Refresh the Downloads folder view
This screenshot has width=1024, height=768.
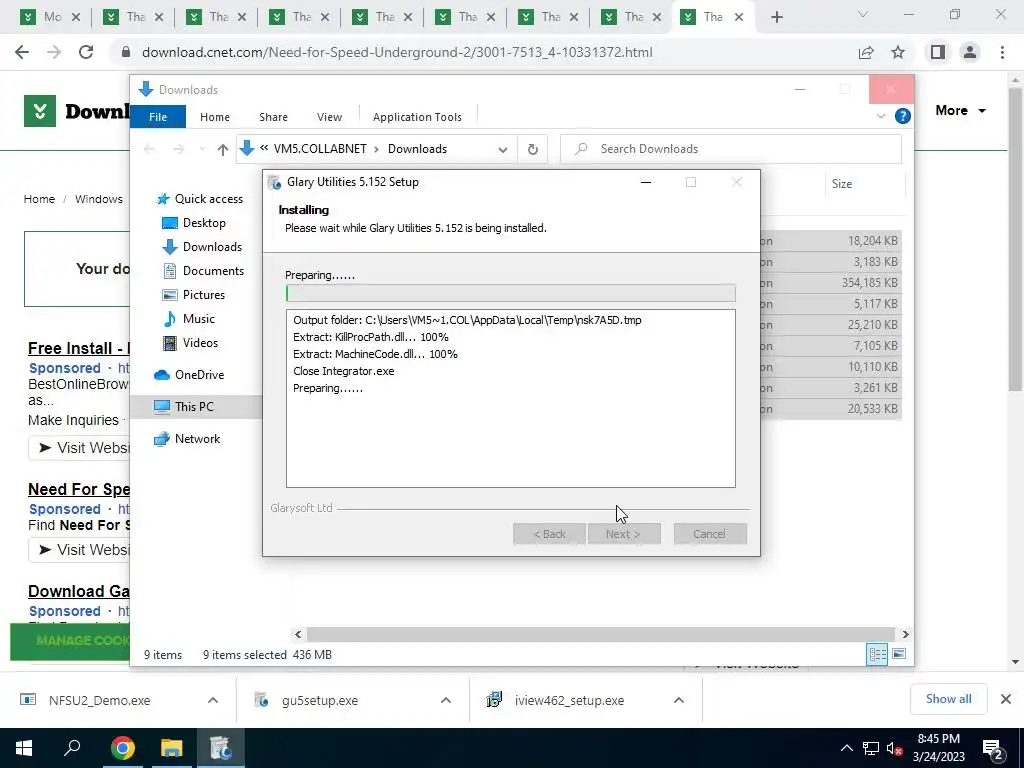coord(533,150)
